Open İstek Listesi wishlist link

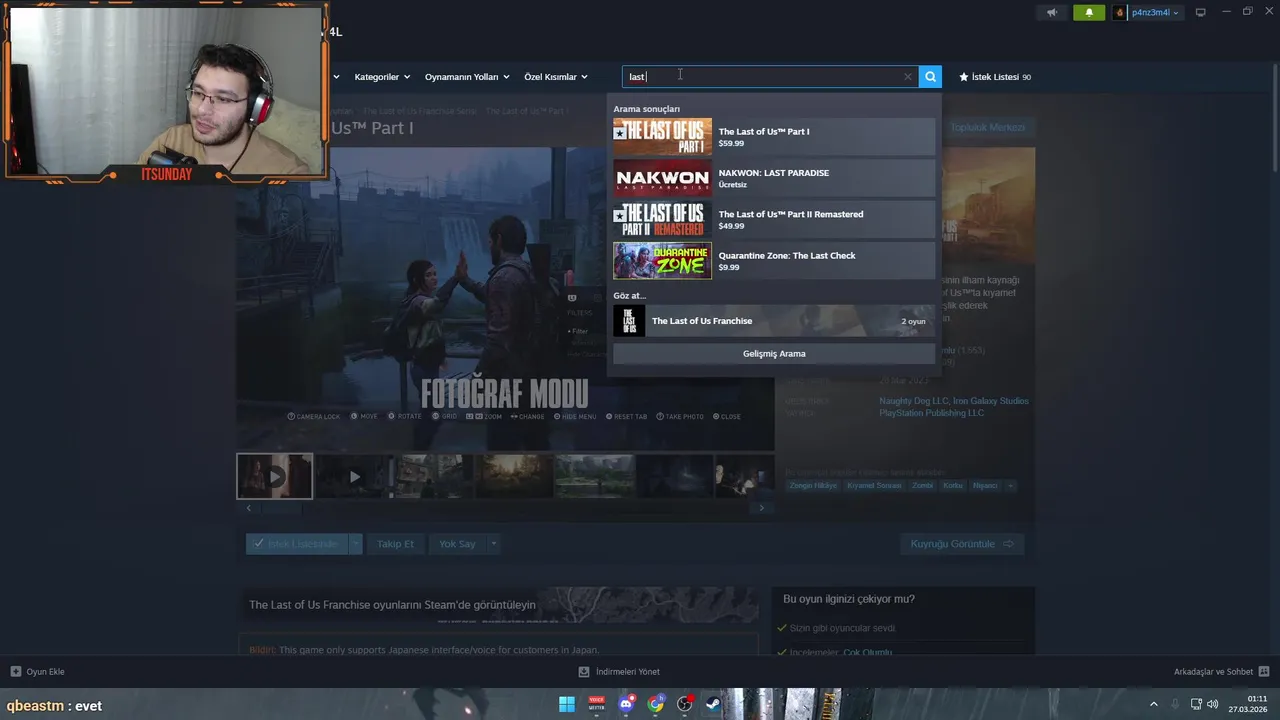[995, 77]
